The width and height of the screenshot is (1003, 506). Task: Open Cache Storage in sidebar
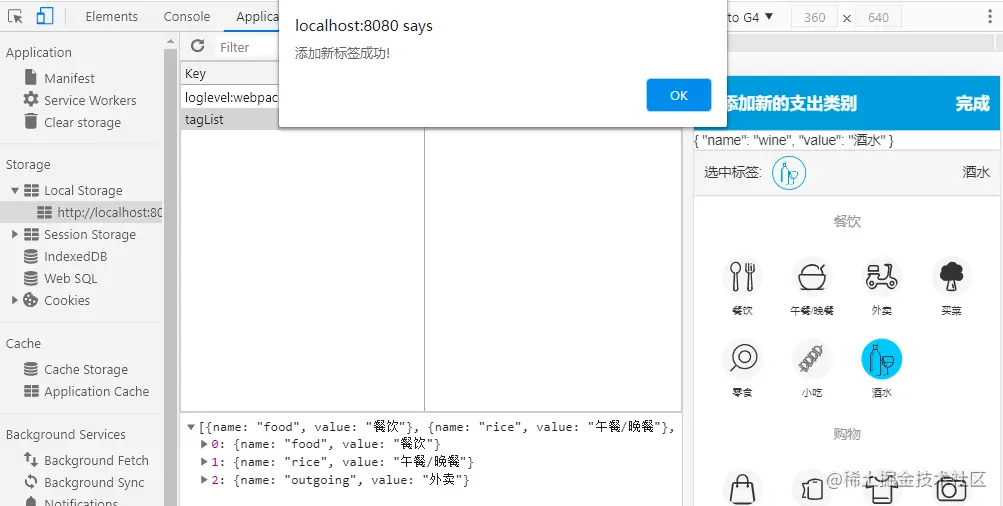86,369
